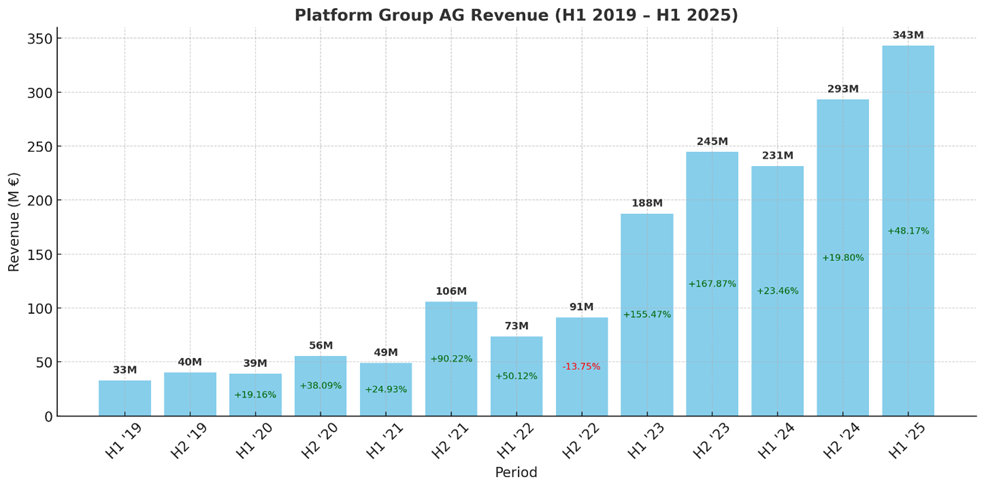The width and height of the screenshot is (984, 488).
Task: Click the +19.80% growth label
Action: pyautogui.click(x=842, y=258)
